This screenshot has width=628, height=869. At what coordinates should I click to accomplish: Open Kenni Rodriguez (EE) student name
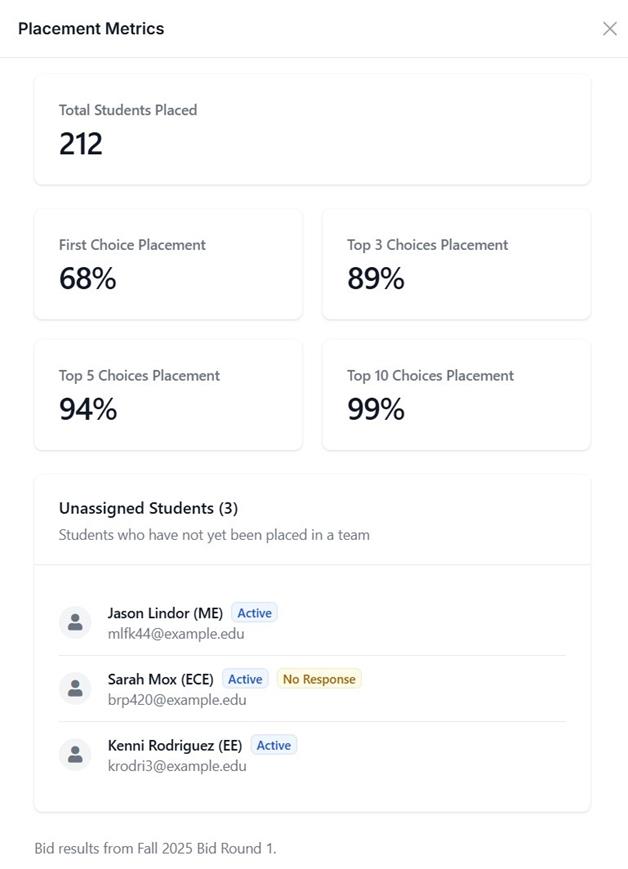point(175,745)
